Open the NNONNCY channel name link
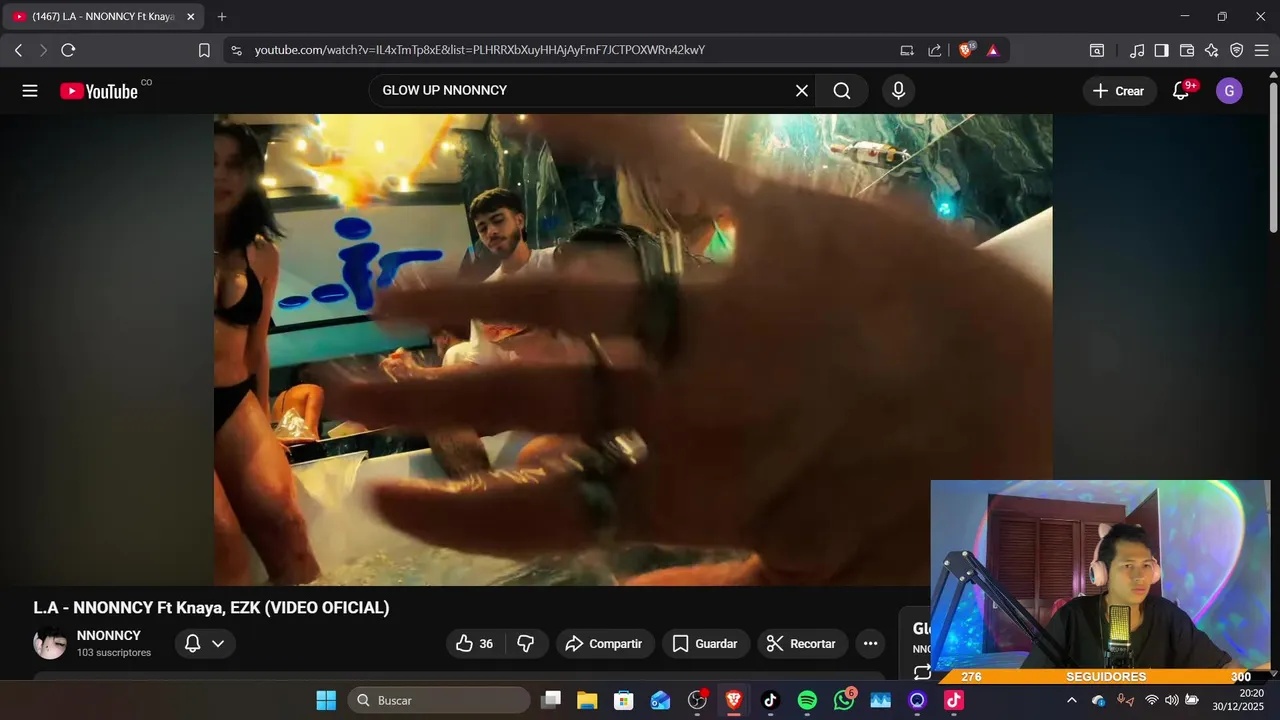Screen dimensions: 1280x720 point(109,635)
